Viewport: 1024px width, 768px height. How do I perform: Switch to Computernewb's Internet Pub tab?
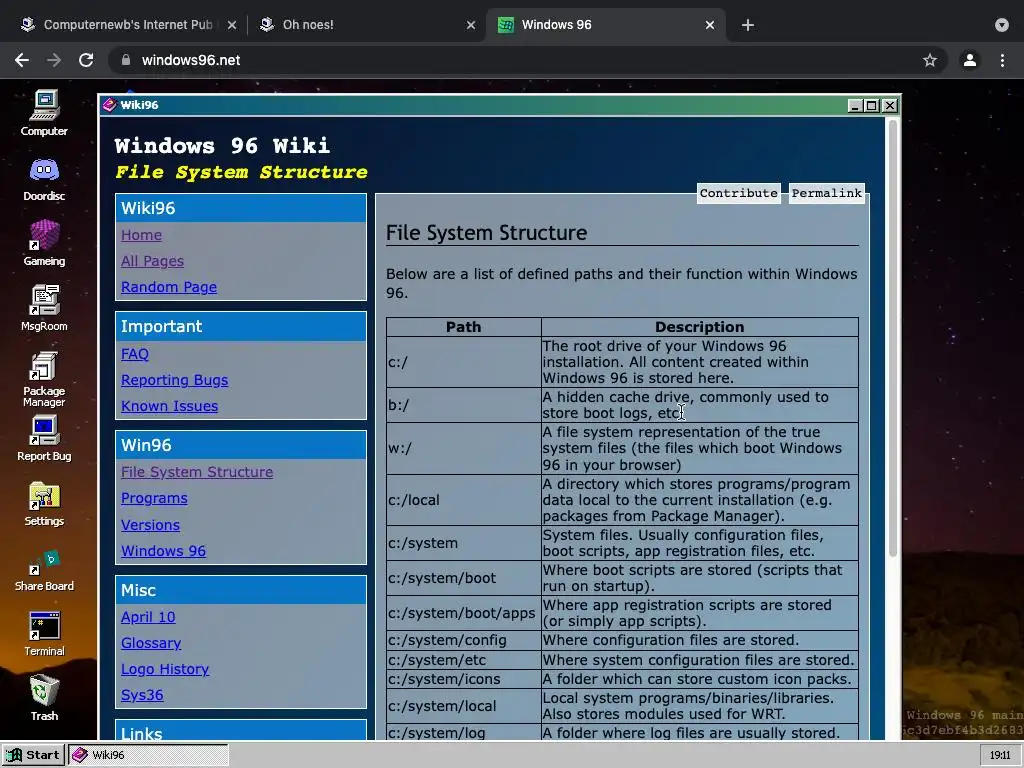point(128,25)
